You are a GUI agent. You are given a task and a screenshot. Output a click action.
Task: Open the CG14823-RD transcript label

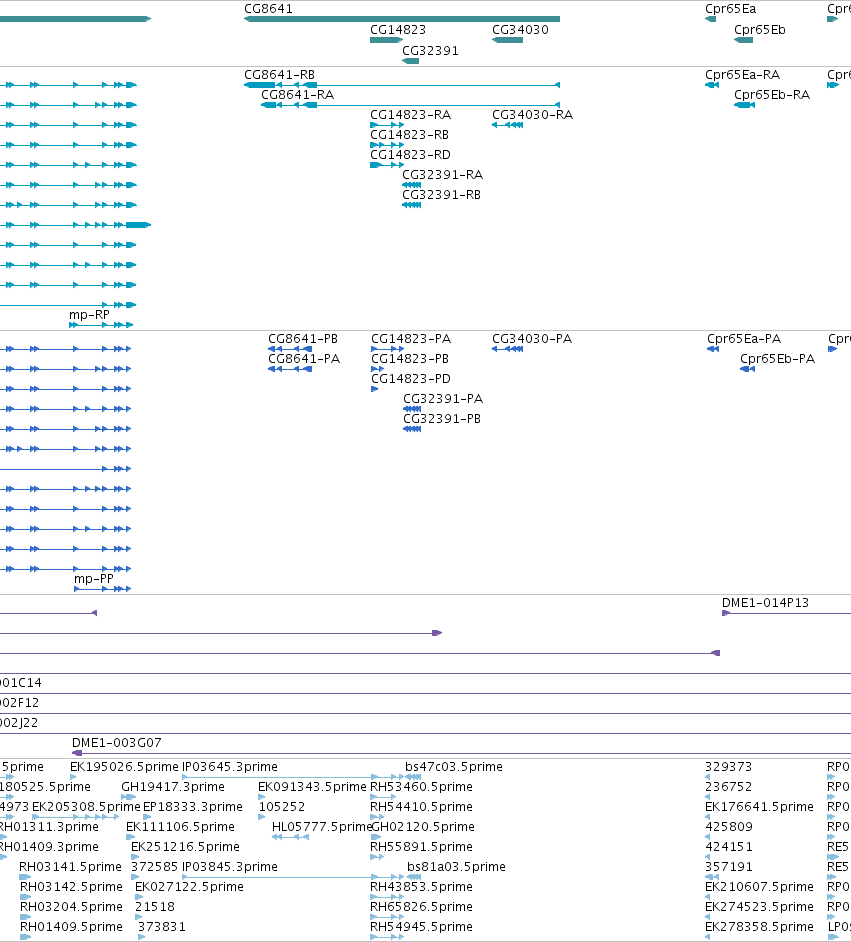410,155
